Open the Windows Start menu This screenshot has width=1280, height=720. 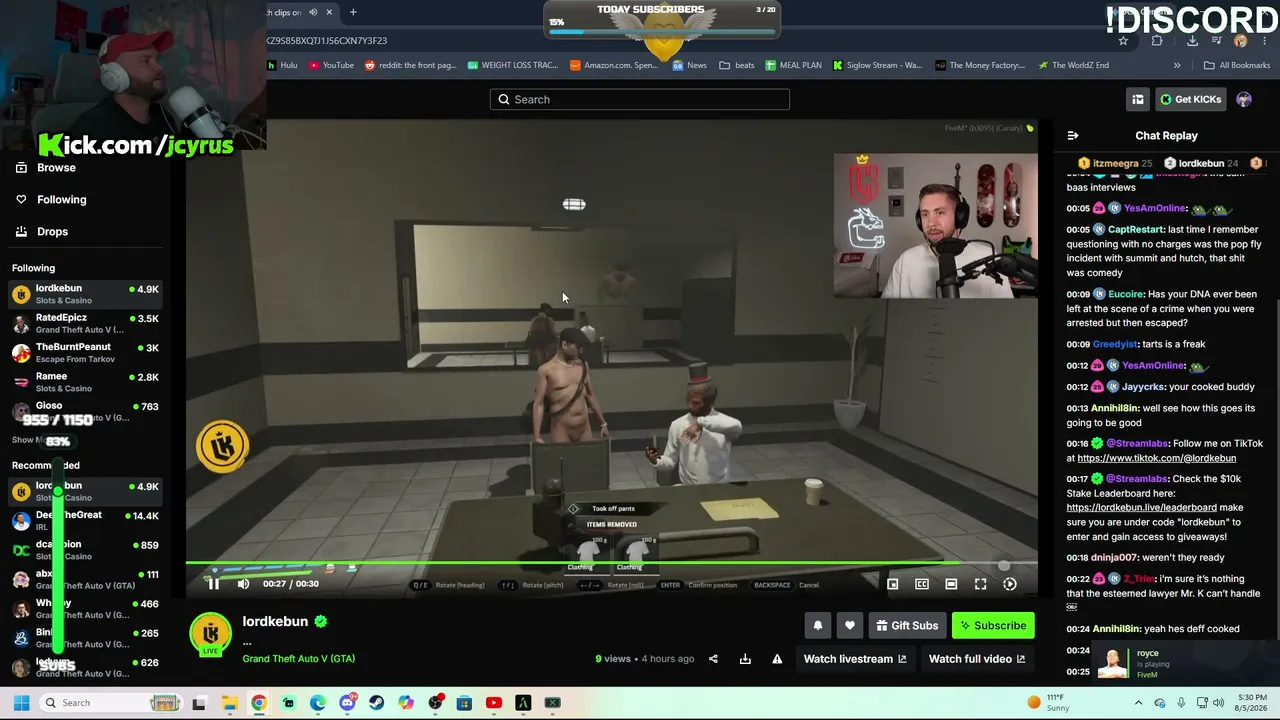(x=21, y=703)
